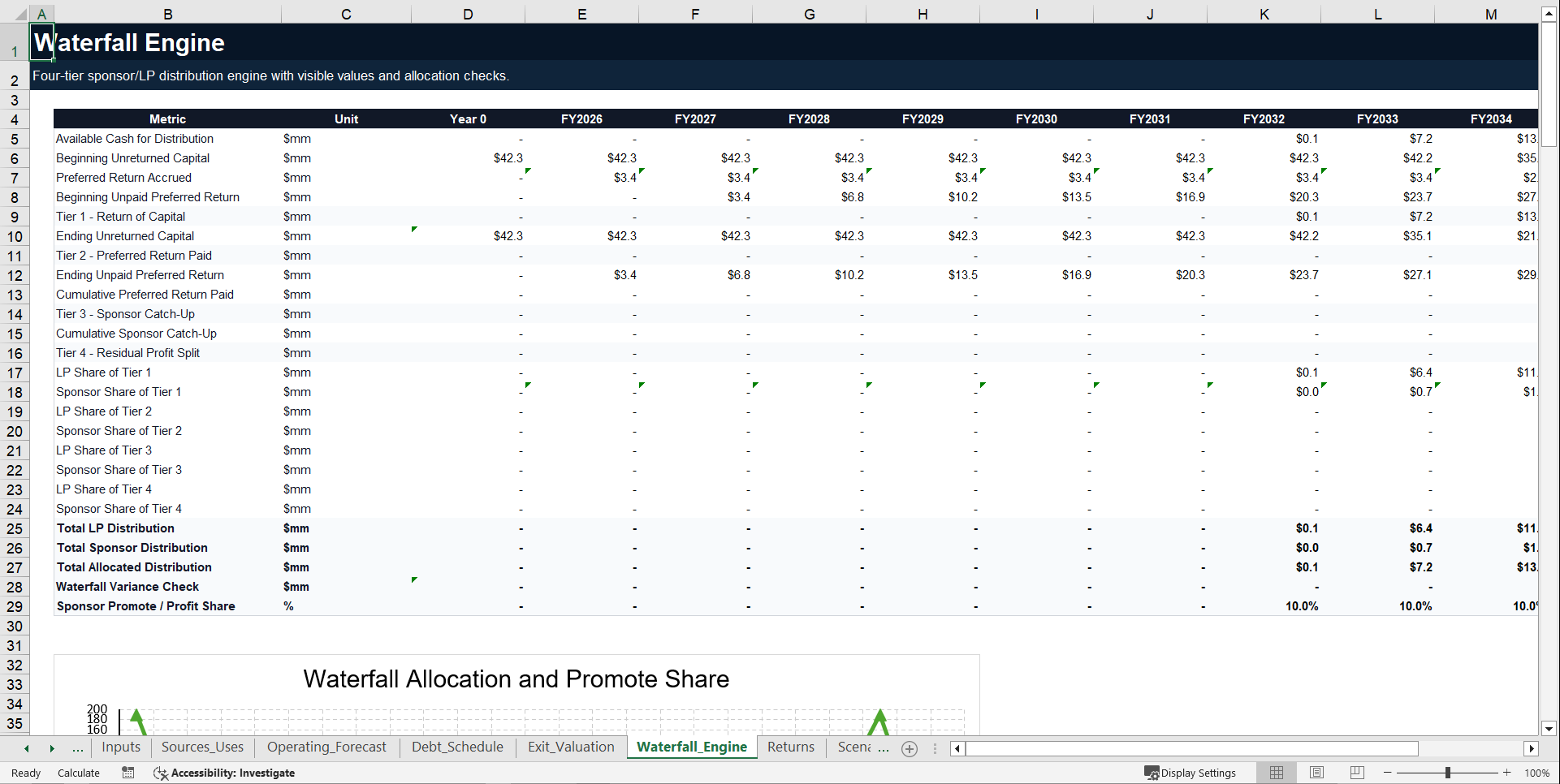Open the Sources_Uses sheet tab

click(202, 747)
